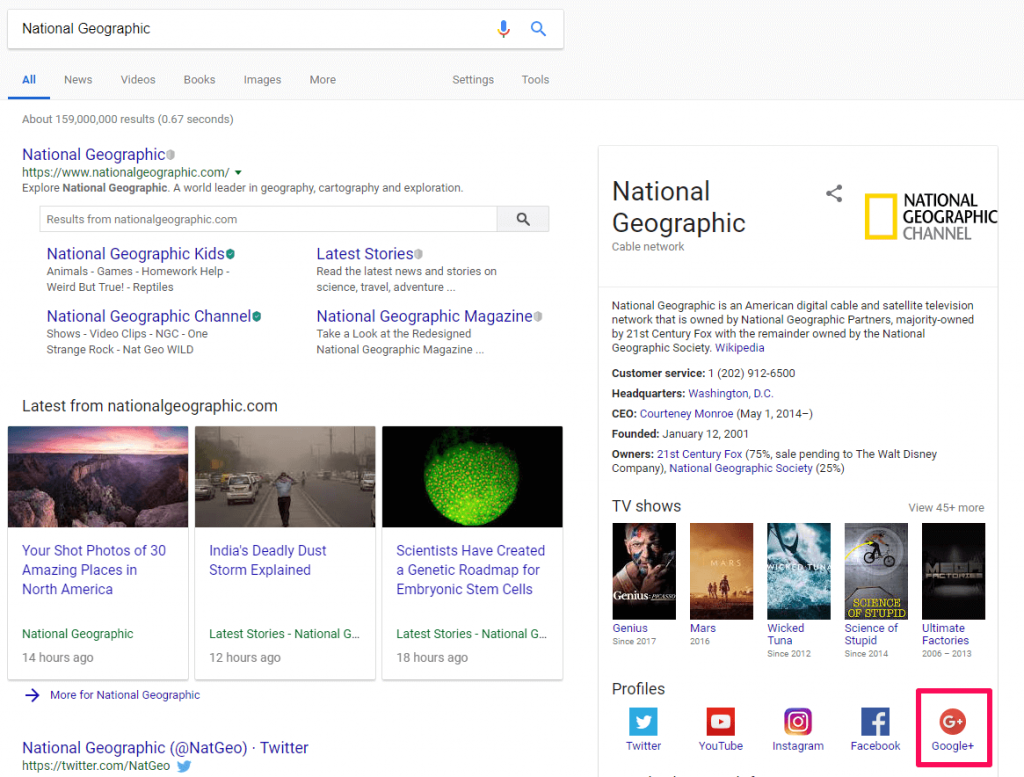
Task: Click green badge next to National Geographic Kids
Action: click(231, 254)
